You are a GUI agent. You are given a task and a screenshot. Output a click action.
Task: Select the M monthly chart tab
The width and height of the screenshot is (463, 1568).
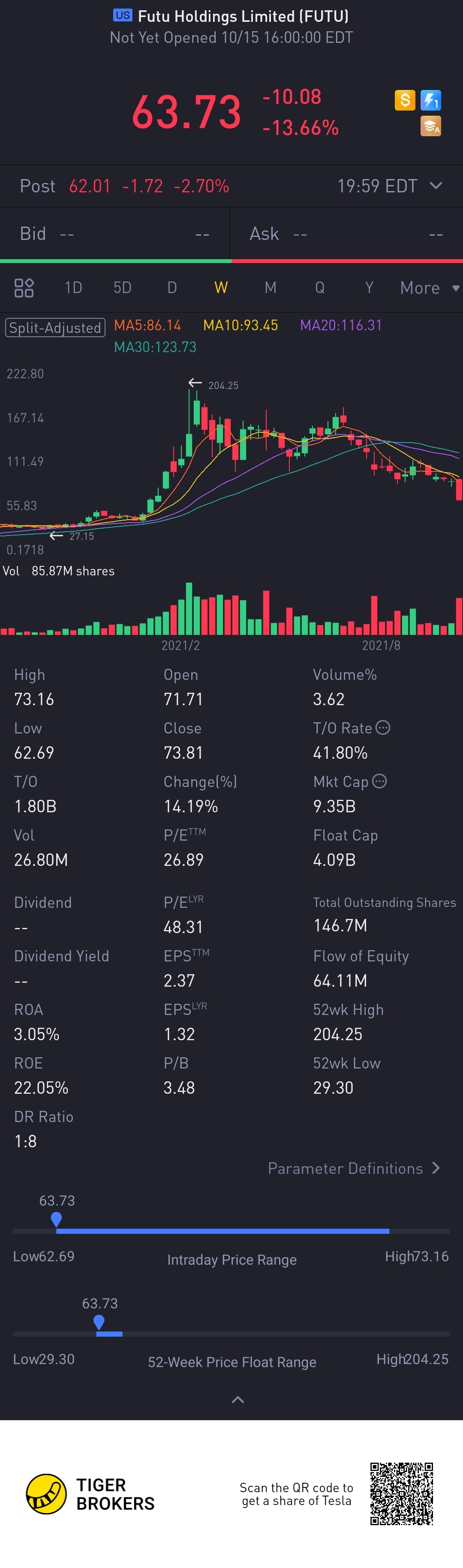[271, 288]
